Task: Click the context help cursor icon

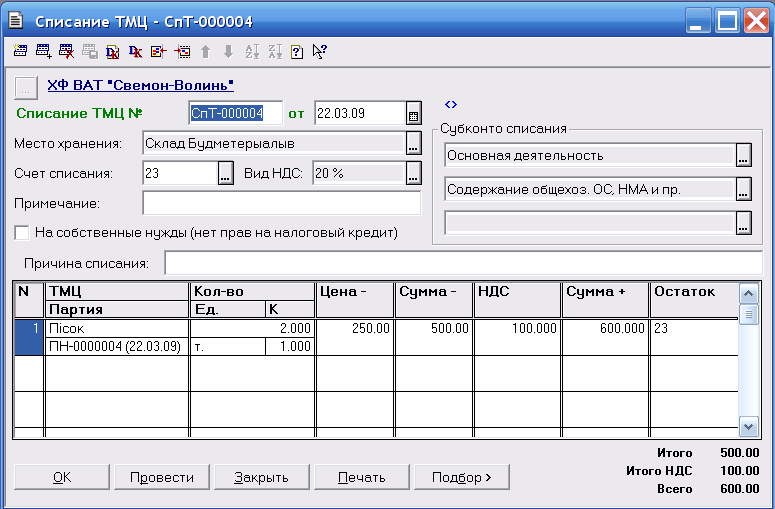Action: (320, 52)
